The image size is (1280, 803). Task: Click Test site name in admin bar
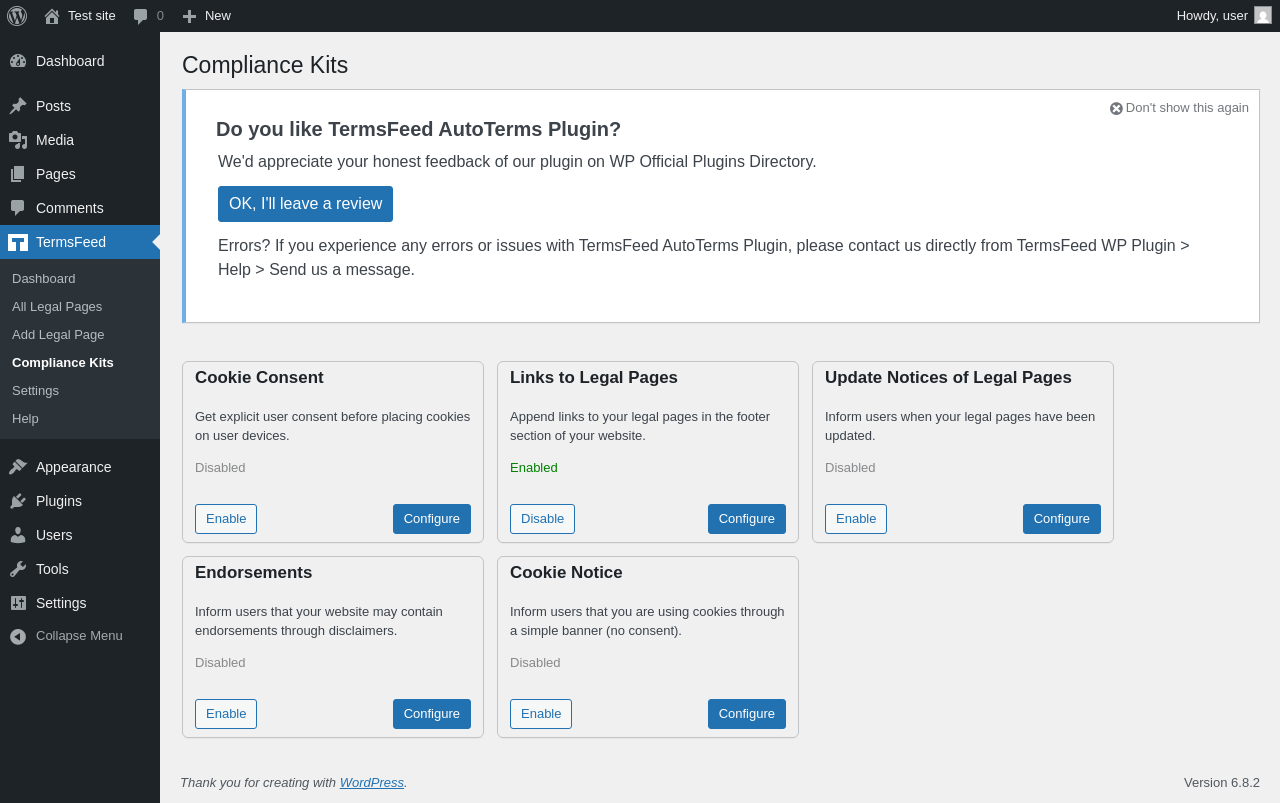pyautogui.click(x=92, y=15)
